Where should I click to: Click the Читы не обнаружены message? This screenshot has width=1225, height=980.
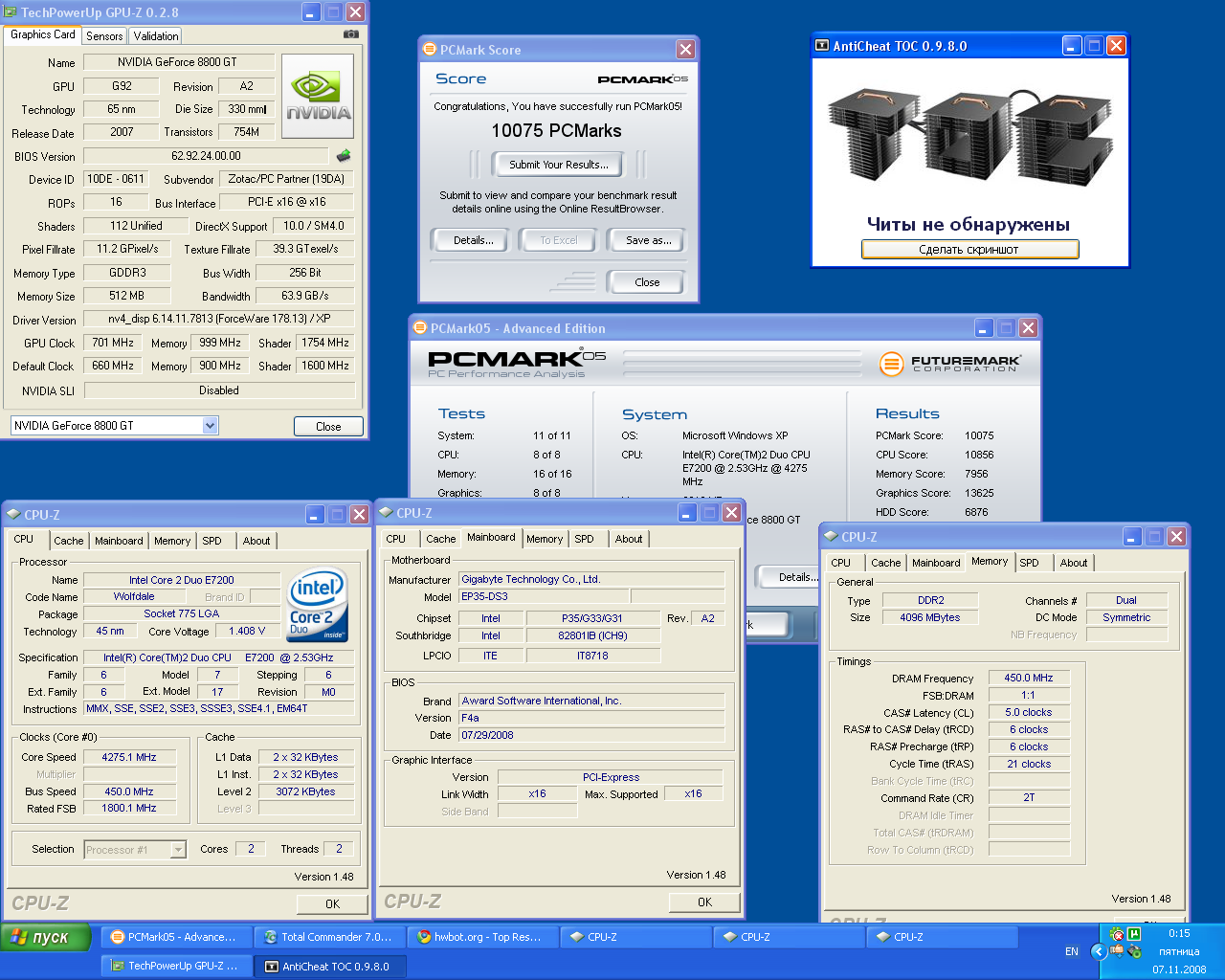[x=969, y=224]
